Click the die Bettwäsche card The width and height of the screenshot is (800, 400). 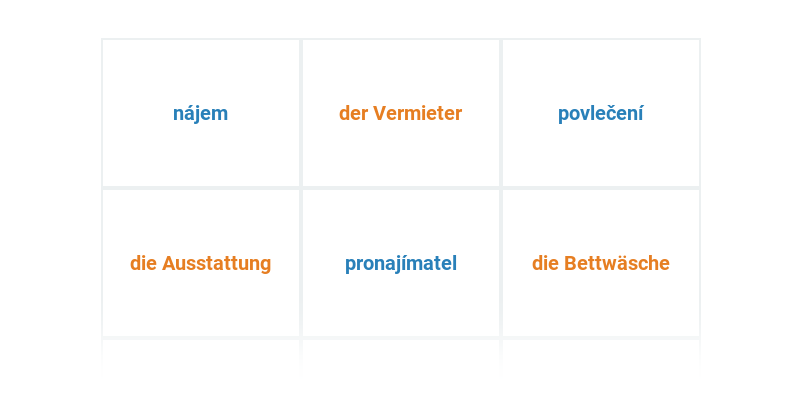click(x=600, y=263)
